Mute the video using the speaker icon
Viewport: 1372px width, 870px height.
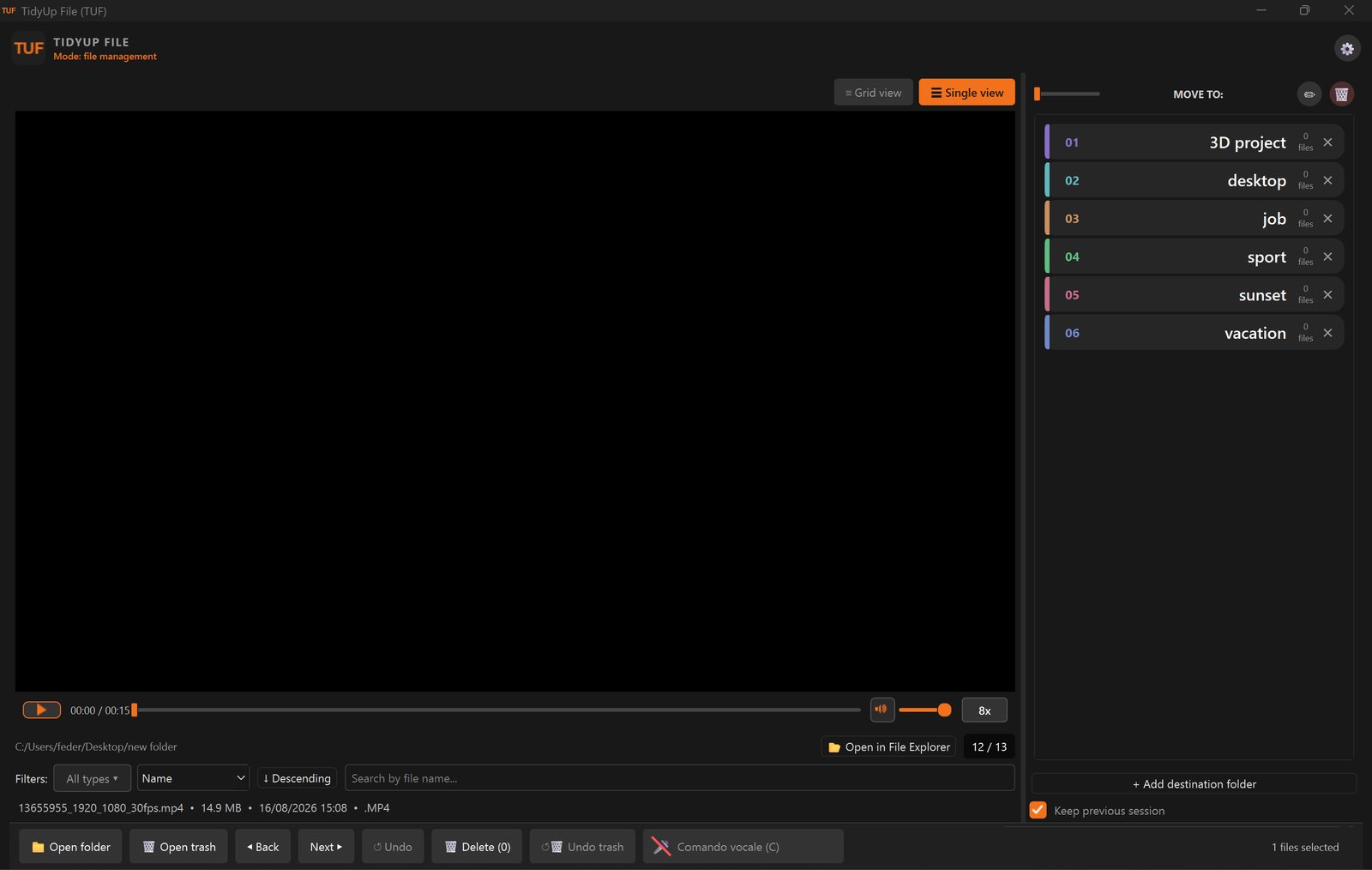click(x=882, y=710)
